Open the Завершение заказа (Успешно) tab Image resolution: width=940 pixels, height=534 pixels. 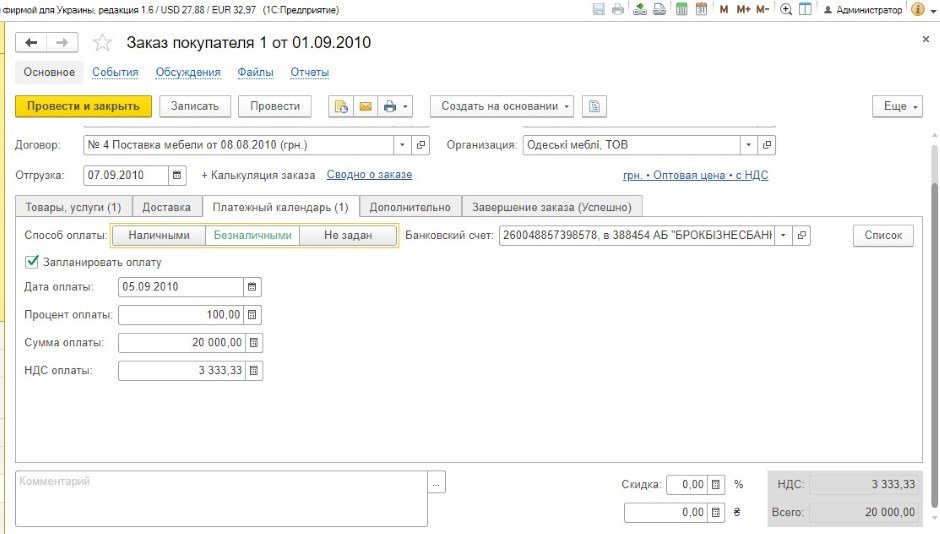point(552,207)
